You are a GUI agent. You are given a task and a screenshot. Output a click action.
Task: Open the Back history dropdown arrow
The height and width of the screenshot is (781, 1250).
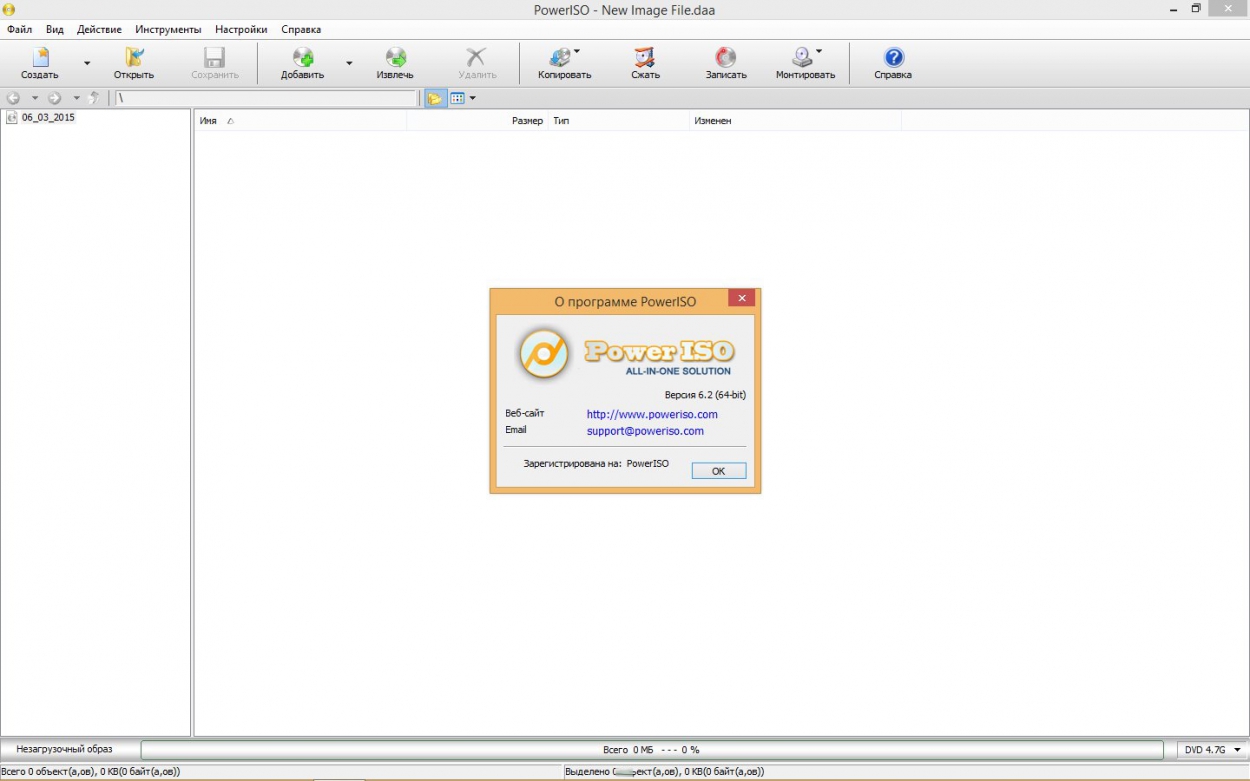tap(35, 98)
